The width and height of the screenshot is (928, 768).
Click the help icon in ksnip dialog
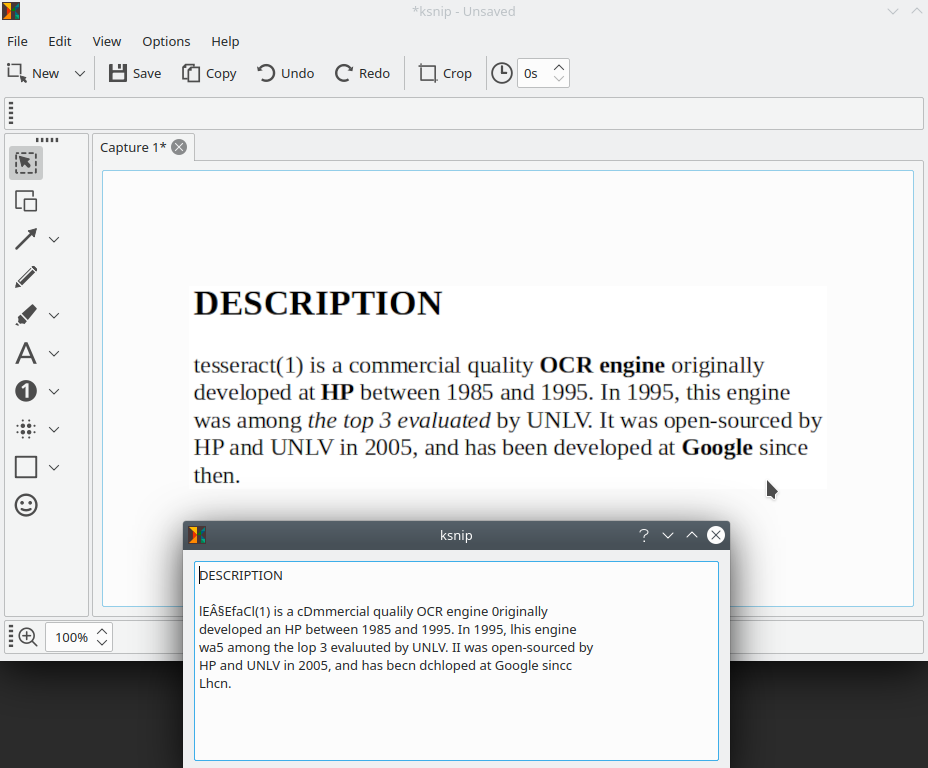pyautogui.click(x=643, y=535)
